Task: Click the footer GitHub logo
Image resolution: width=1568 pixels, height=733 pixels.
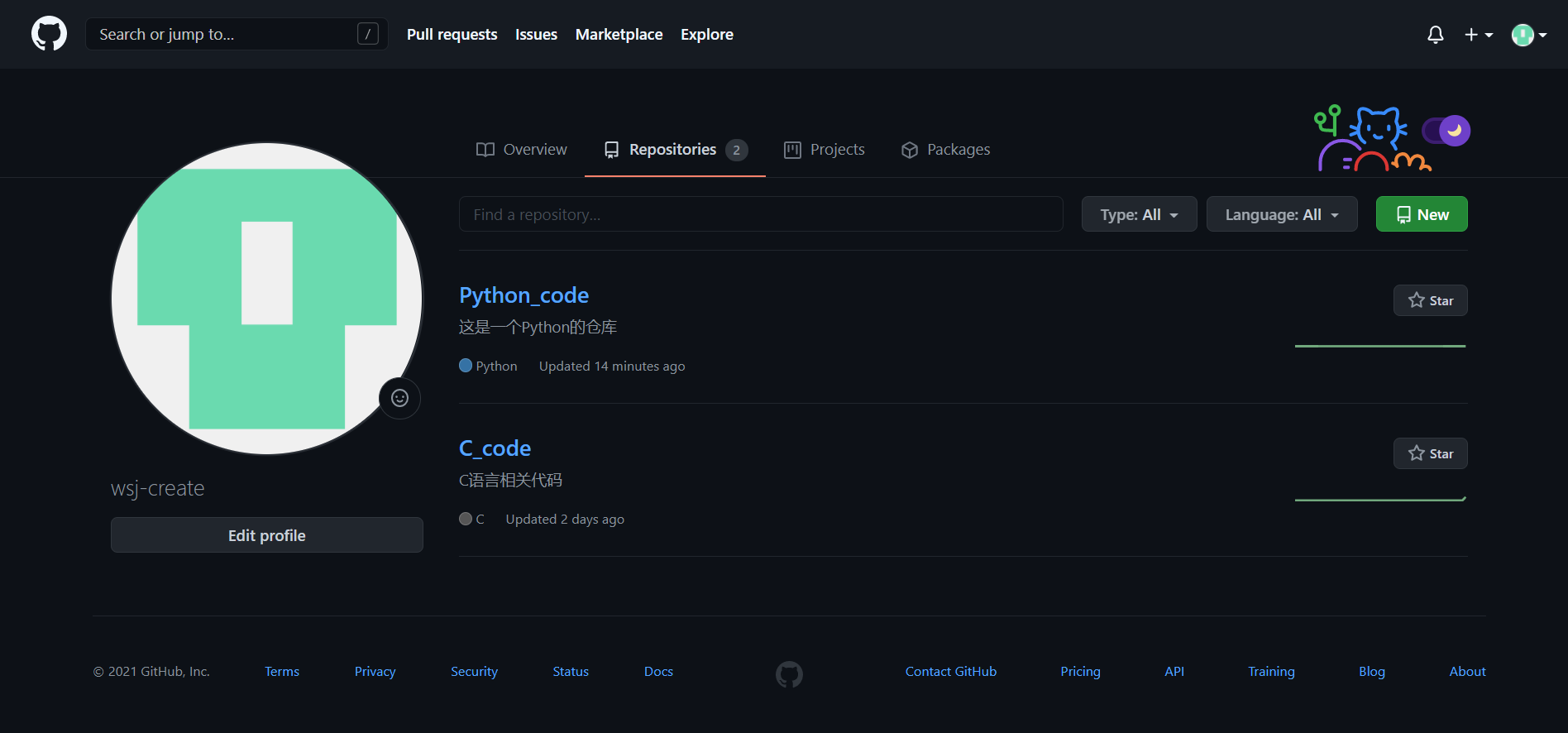Action: point(789,674)
